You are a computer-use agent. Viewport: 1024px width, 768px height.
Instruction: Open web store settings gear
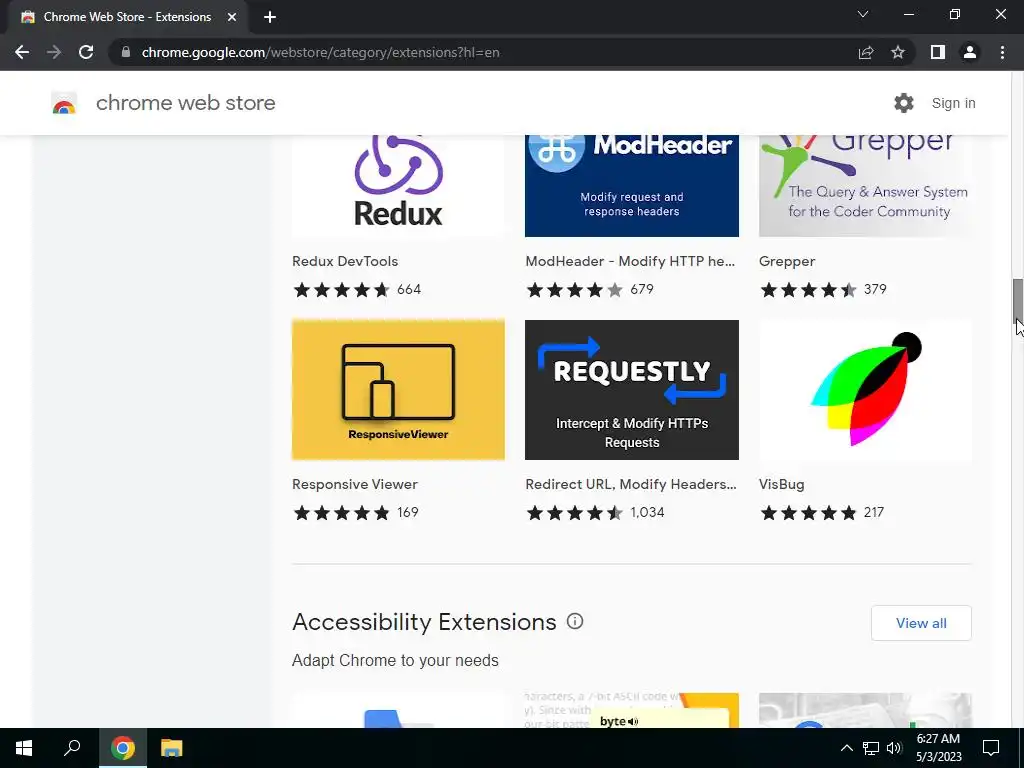[x=904, y=103]
